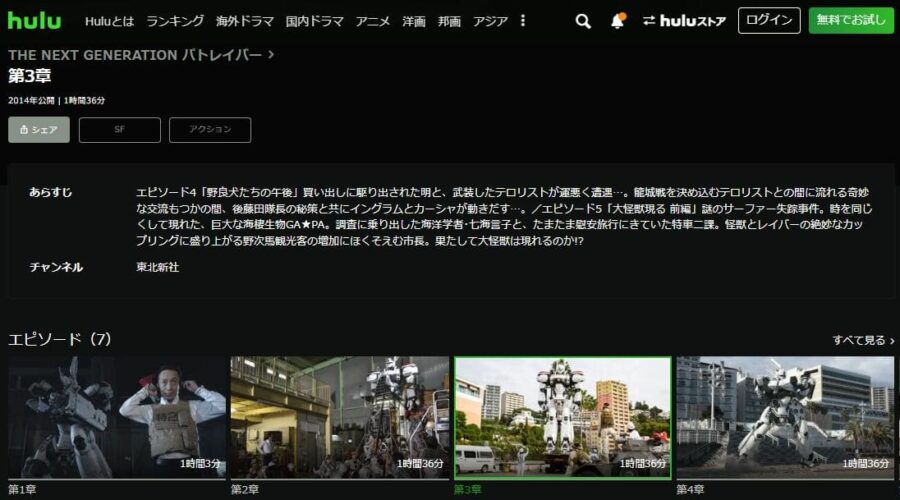
Task: Click the 第4章 title under thumbnail
Action: coord(690,490)
